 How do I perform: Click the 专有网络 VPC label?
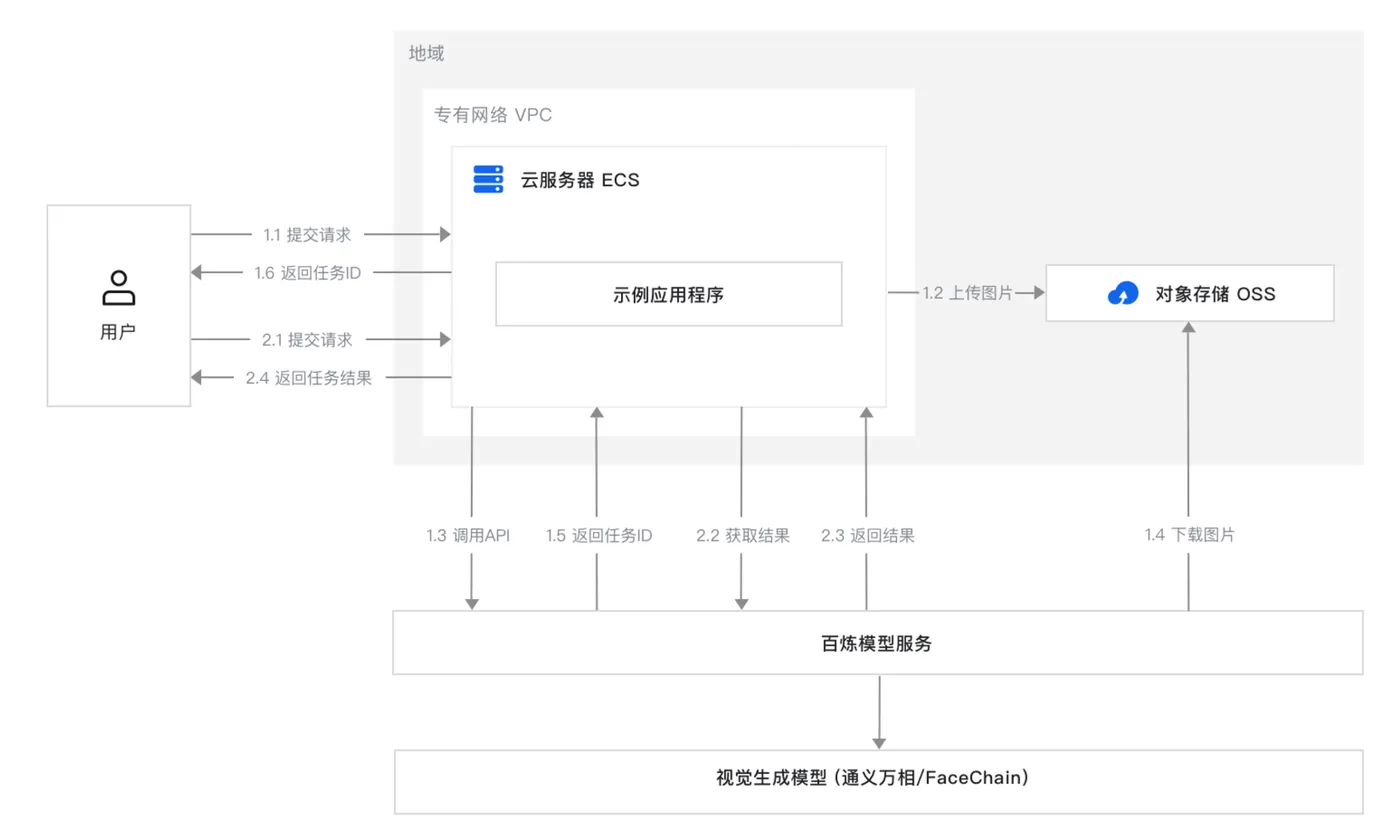493,115
